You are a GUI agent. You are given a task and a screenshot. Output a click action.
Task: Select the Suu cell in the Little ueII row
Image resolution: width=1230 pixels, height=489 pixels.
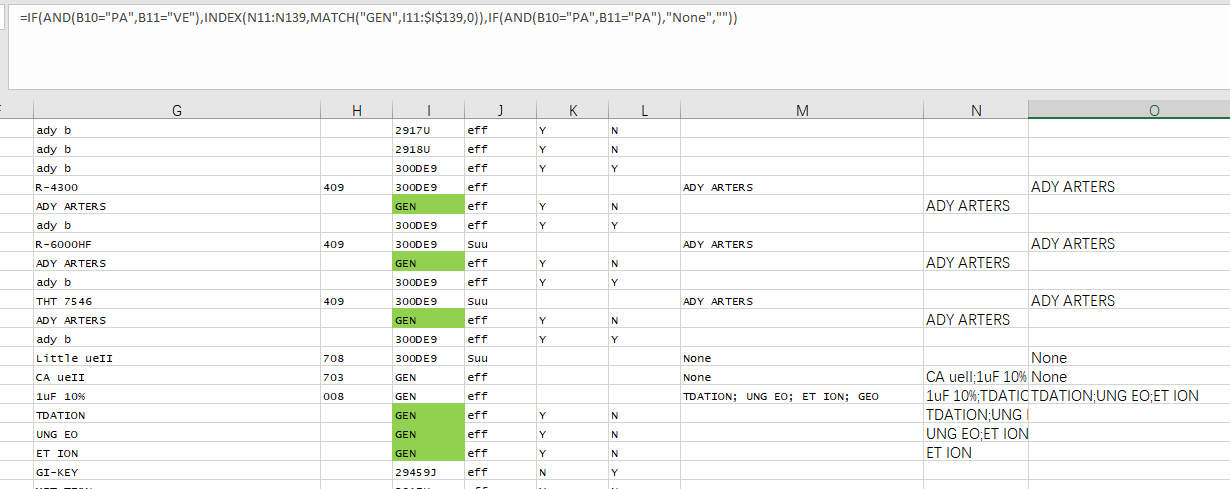(x=501, y=358)
